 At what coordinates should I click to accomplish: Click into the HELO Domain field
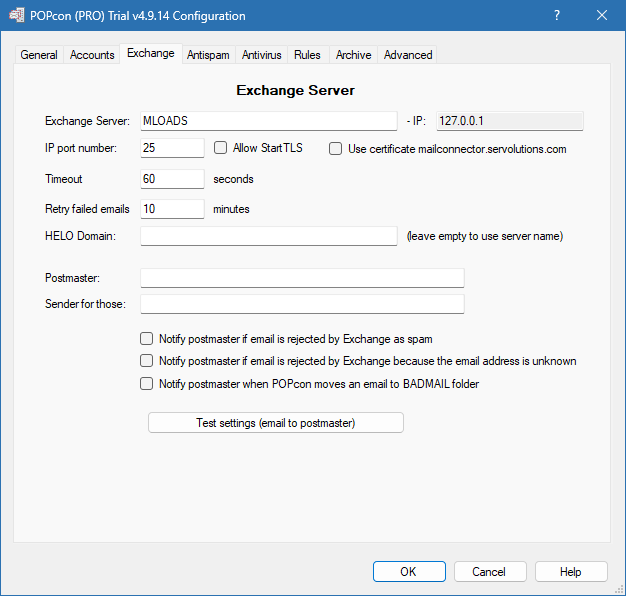268,236
